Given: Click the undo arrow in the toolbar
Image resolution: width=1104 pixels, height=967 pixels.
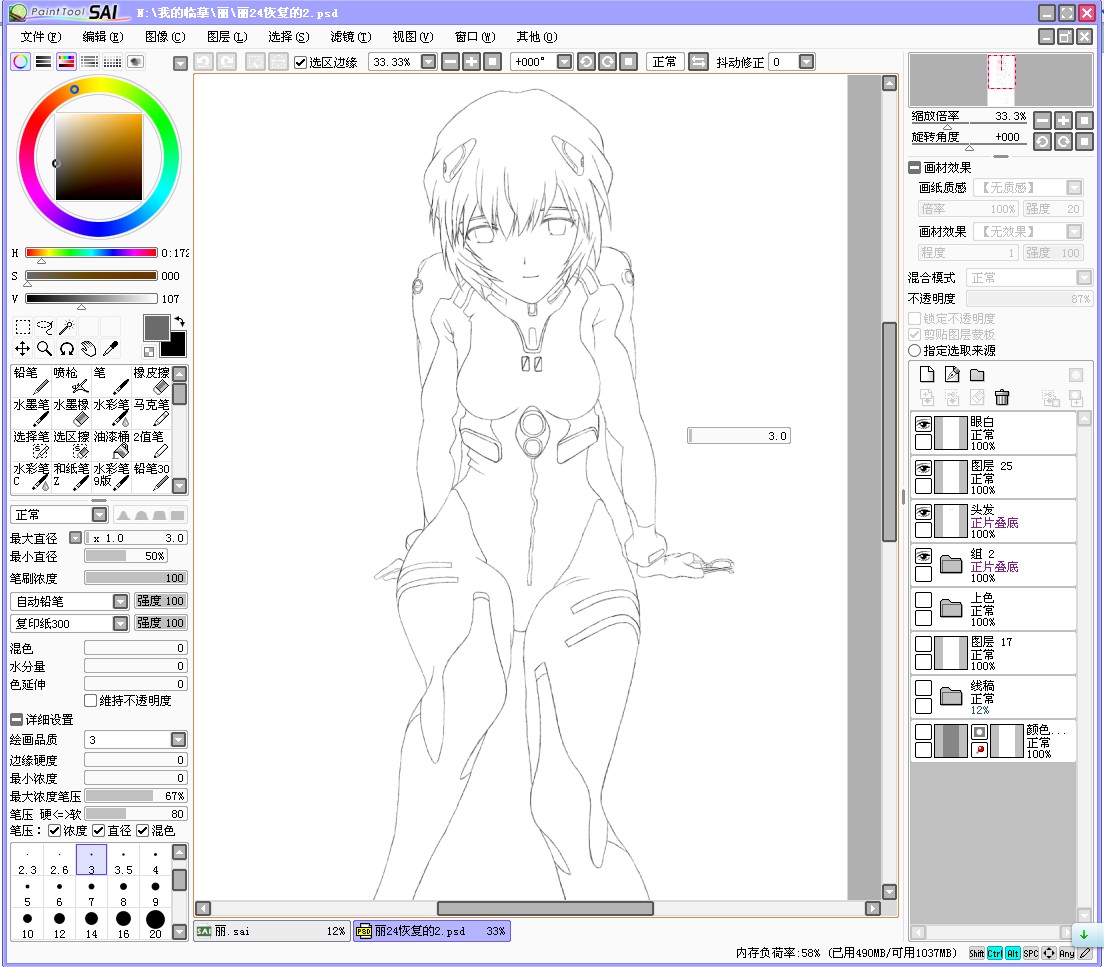Looking at the screenshot, I should pos(203,62).
